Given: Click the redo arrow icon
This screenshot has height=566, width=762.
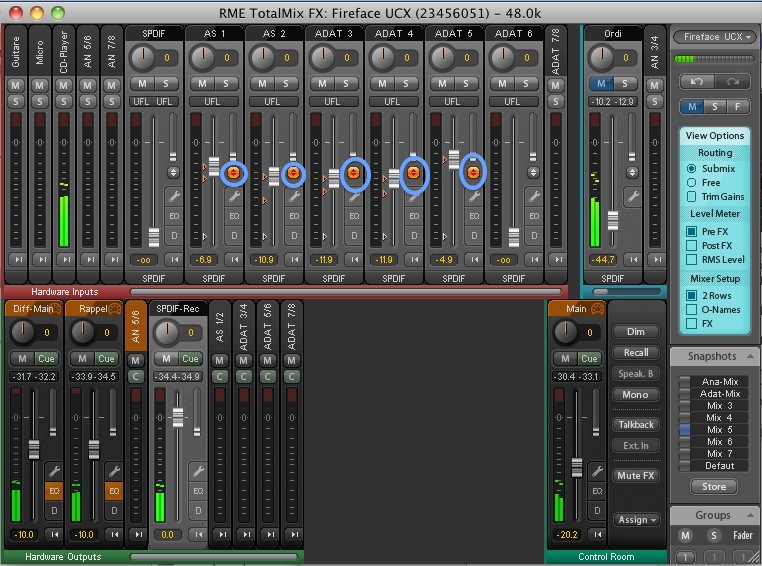Looking at the screenshot, I should tap(732, 82).
